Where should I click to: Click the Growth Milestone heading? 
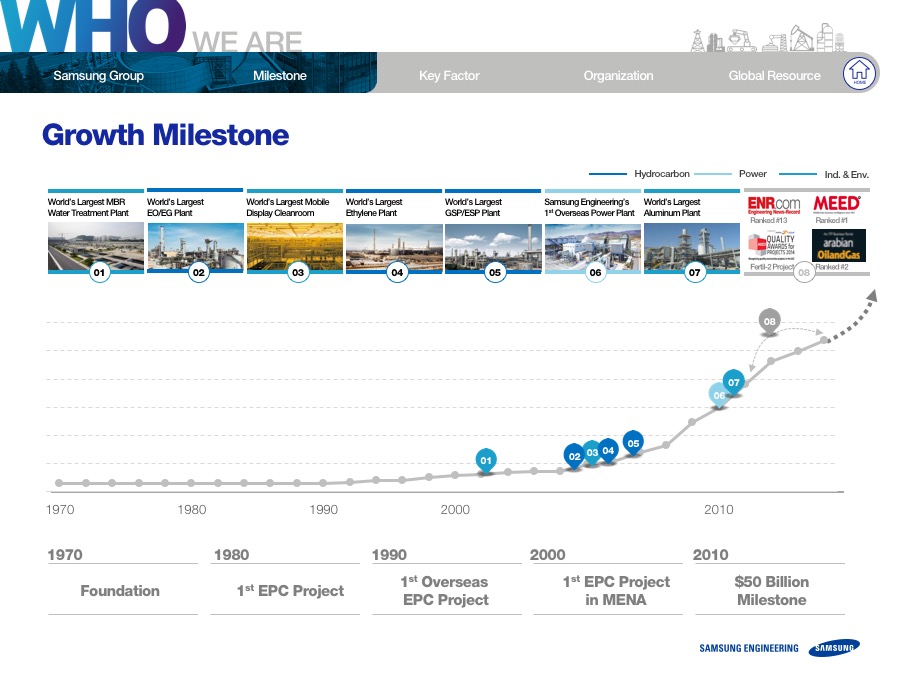pyautogui.click(x=166, y=135)
